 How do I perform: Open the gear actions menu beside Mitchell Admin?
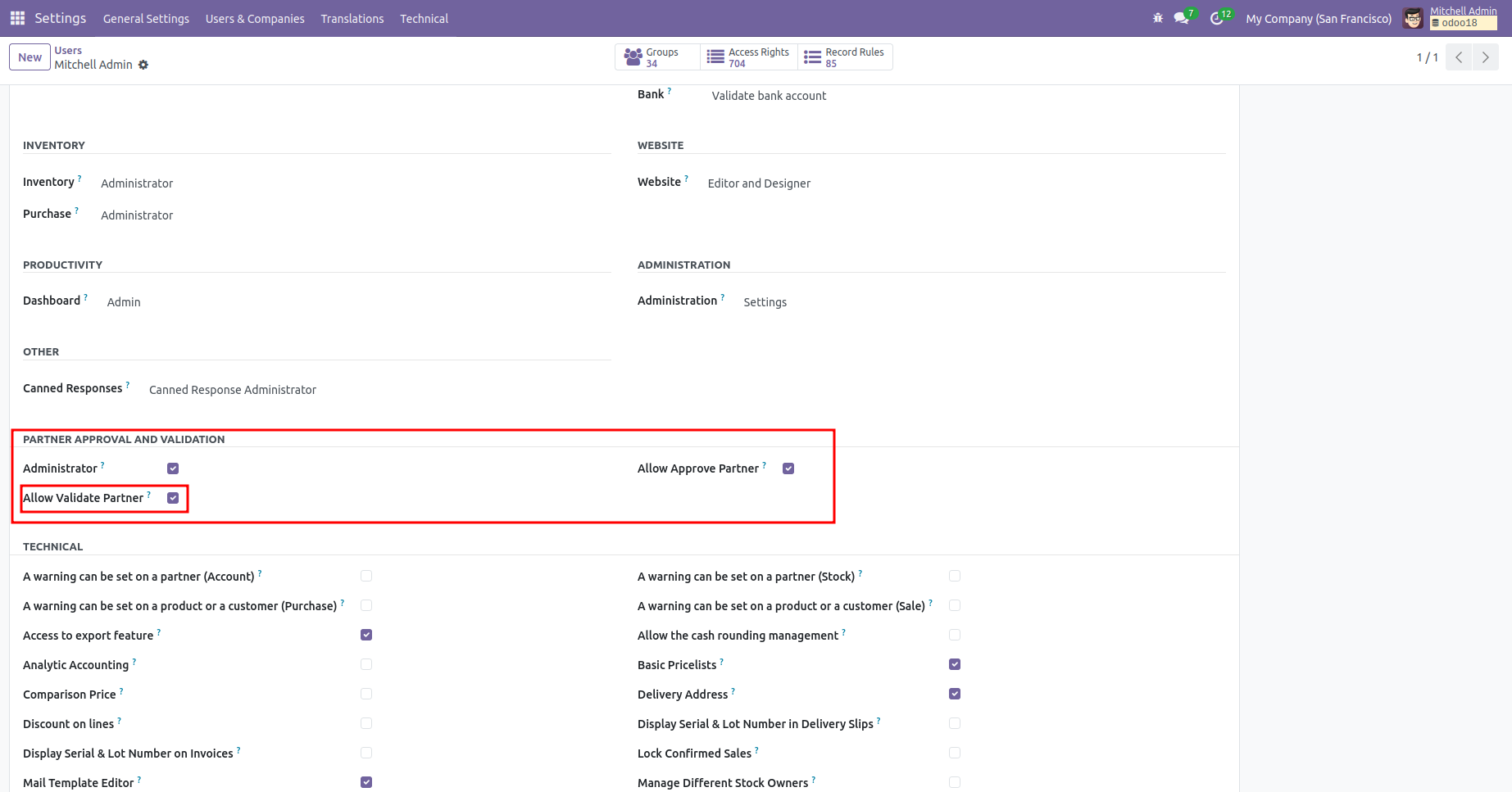[x=143, y=65]
